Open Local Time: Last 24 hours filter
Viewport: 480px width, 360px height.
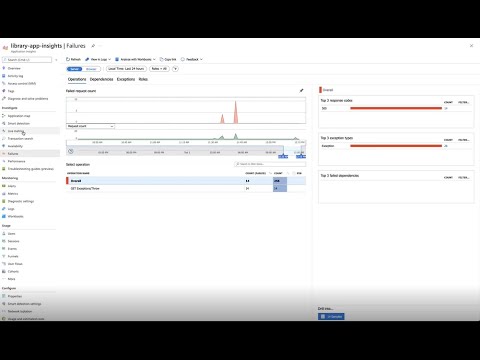[126, 69]
